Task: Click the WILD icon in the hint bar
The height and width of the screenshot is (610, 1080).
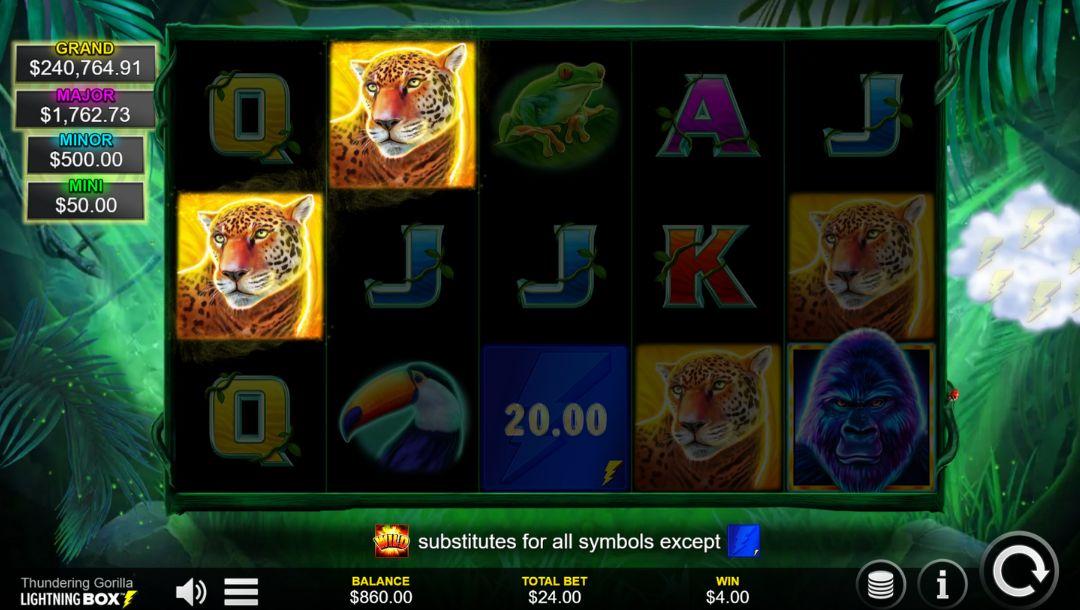Action: click(391, 540)
